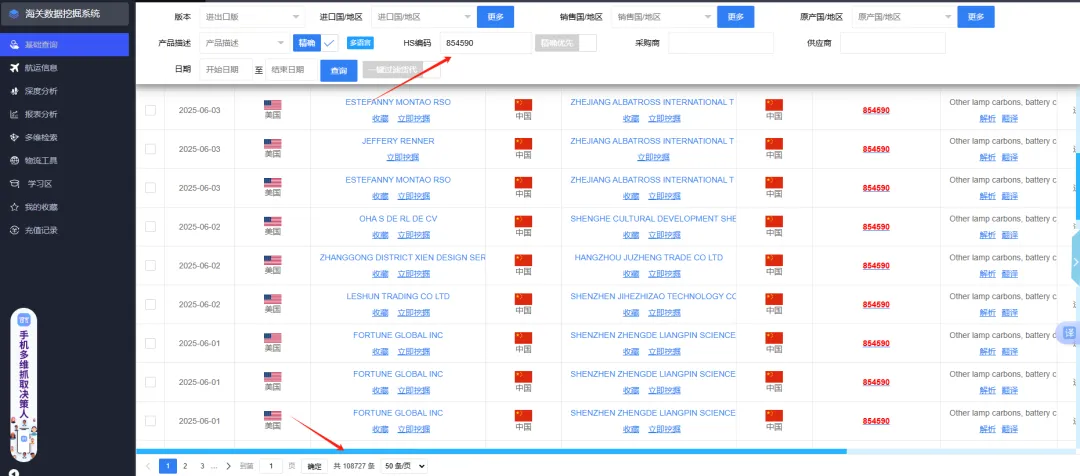Click the blue horizontal table scrollbar
1080x476 pixels.
click(x=491, y=451)
